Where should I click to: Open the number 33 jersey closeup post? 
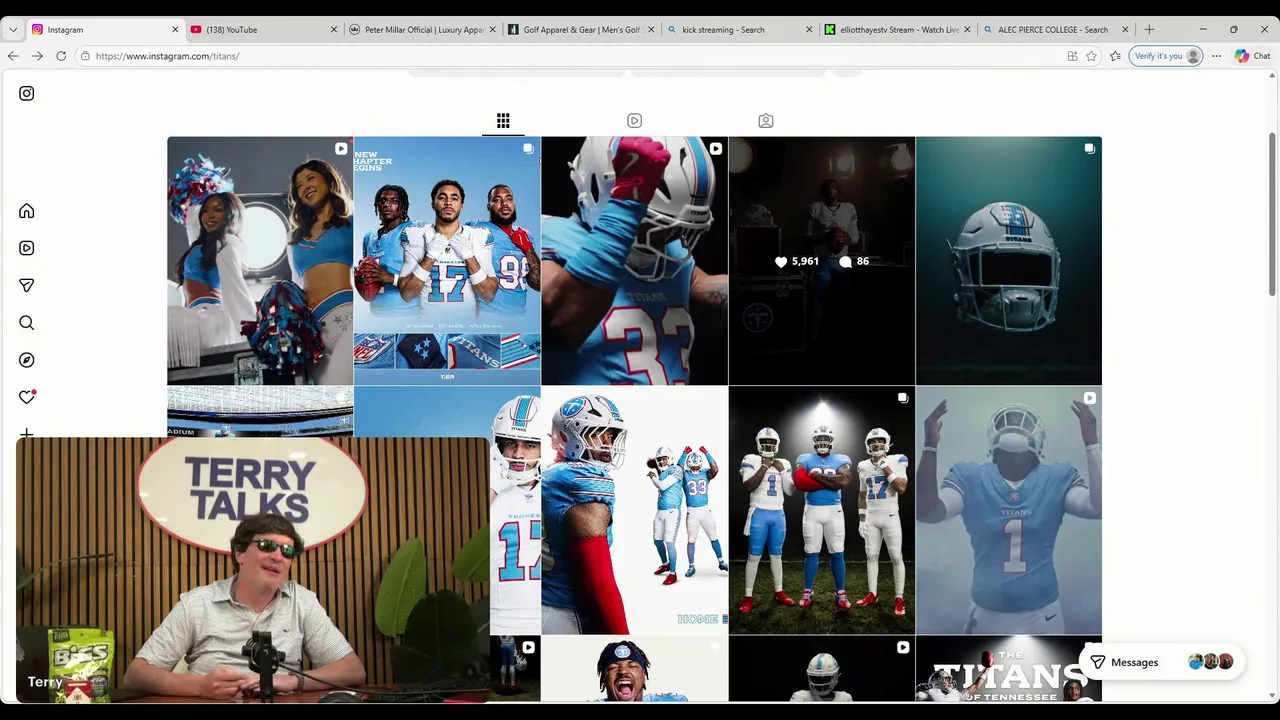click(x=634, y=261)
